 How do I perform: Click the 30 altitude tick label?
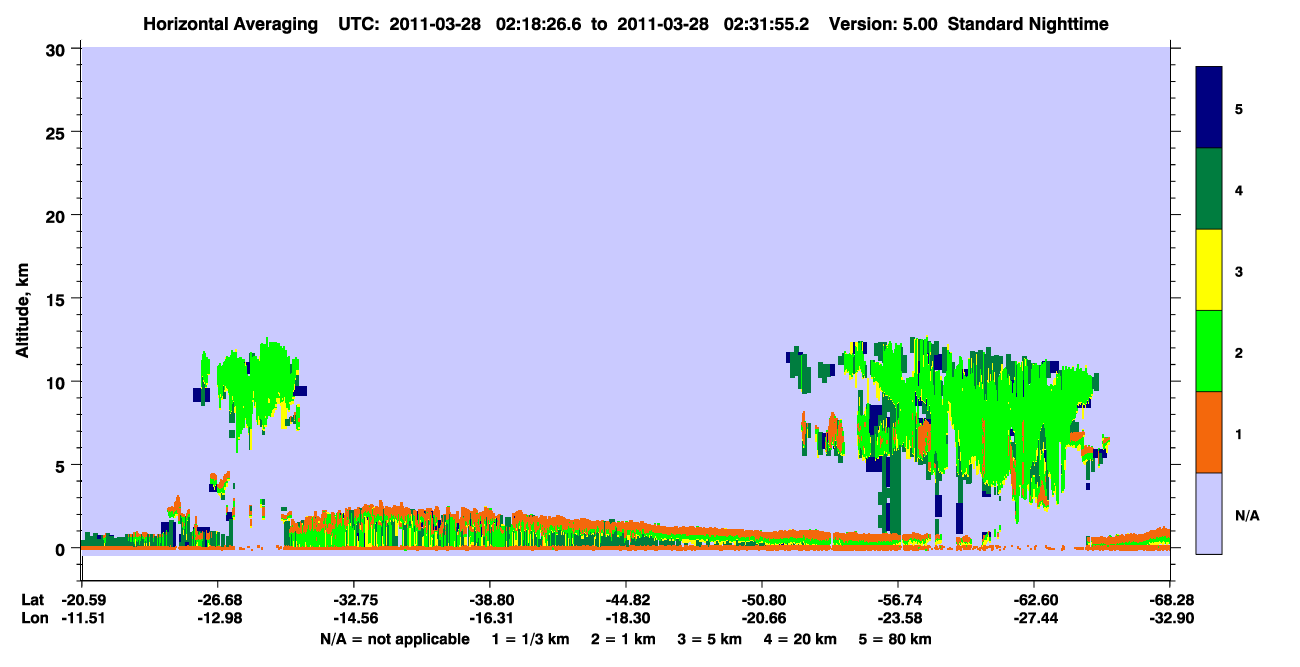57,49
